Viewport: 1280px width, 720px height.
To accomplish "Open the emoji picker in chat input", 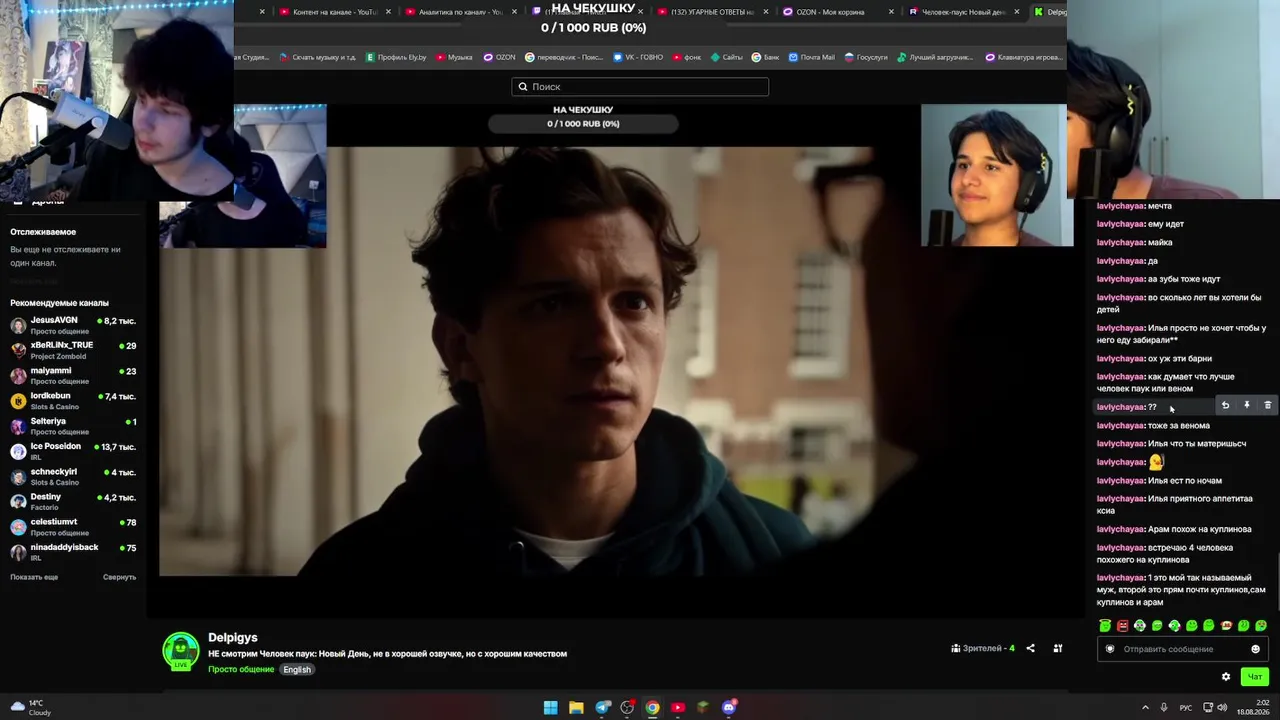I will click(x=1255, y=649).
